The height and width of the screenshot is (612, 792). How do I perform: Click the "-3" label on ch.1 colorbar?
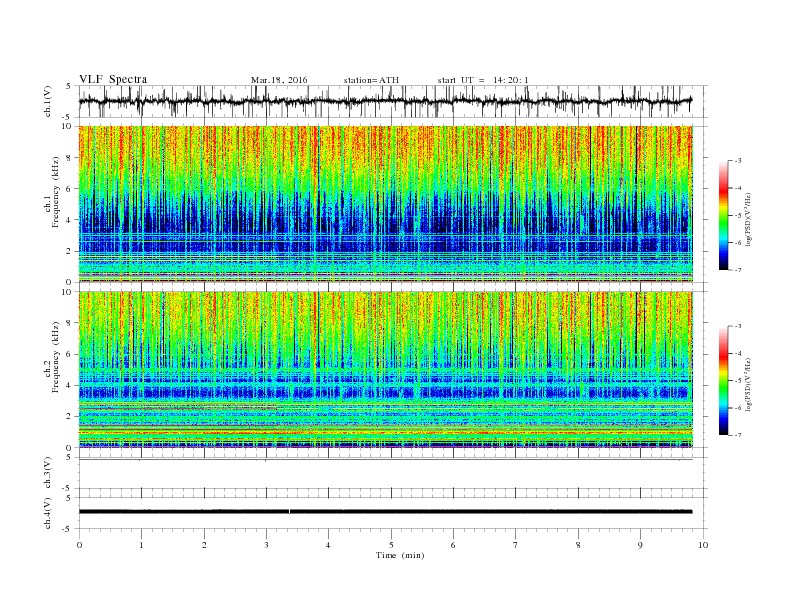(738, 161)
